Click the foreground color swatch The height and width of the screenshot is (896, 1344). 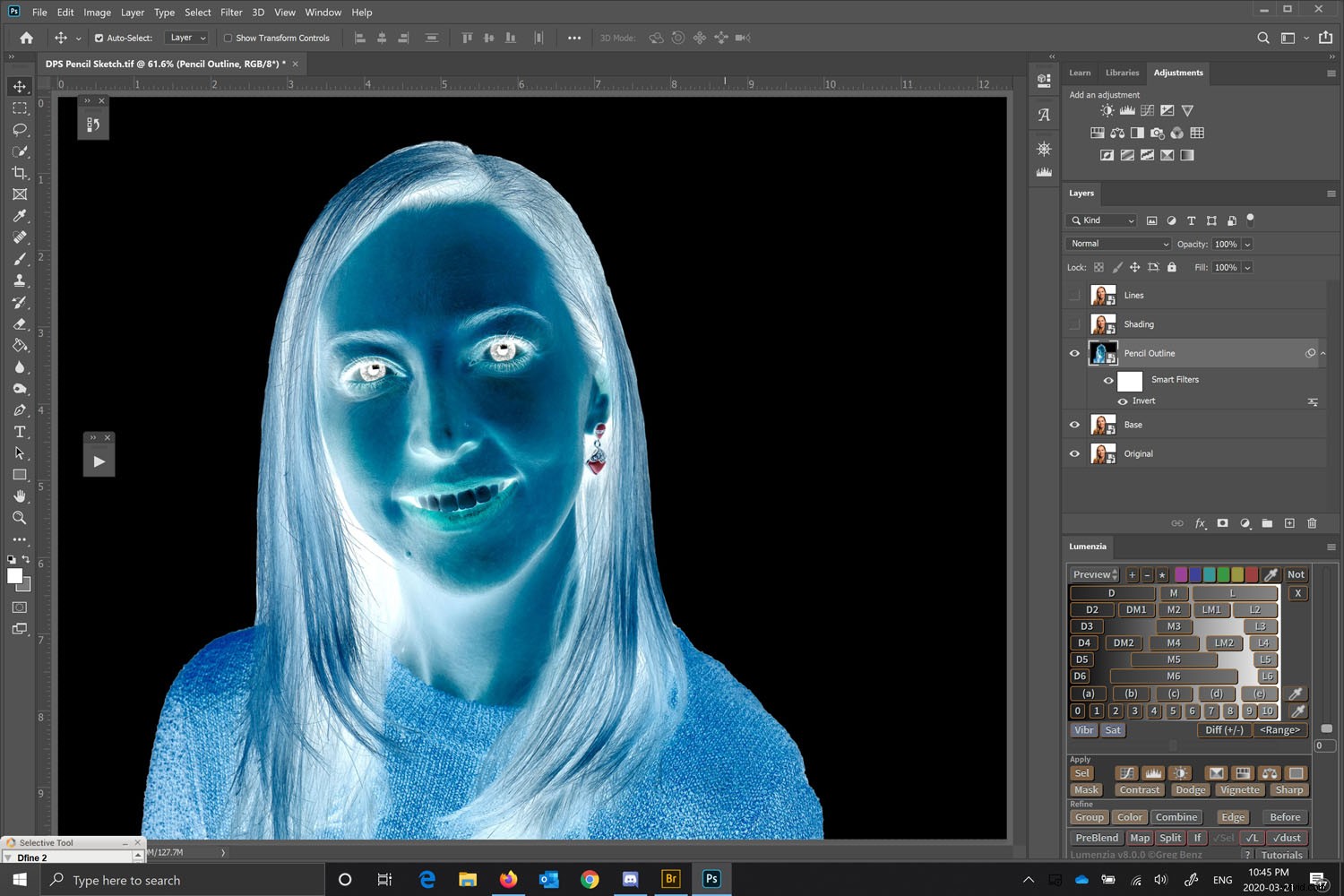coord(14,573)
